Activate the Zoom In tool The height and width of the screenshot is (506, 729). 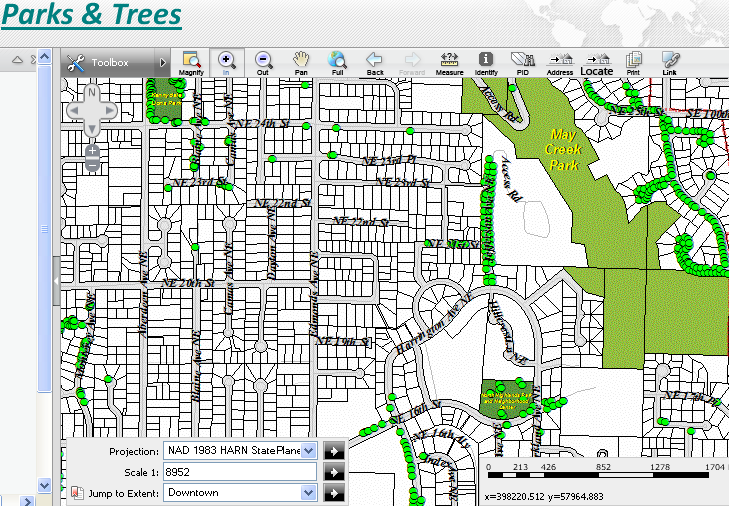point(226,62)
